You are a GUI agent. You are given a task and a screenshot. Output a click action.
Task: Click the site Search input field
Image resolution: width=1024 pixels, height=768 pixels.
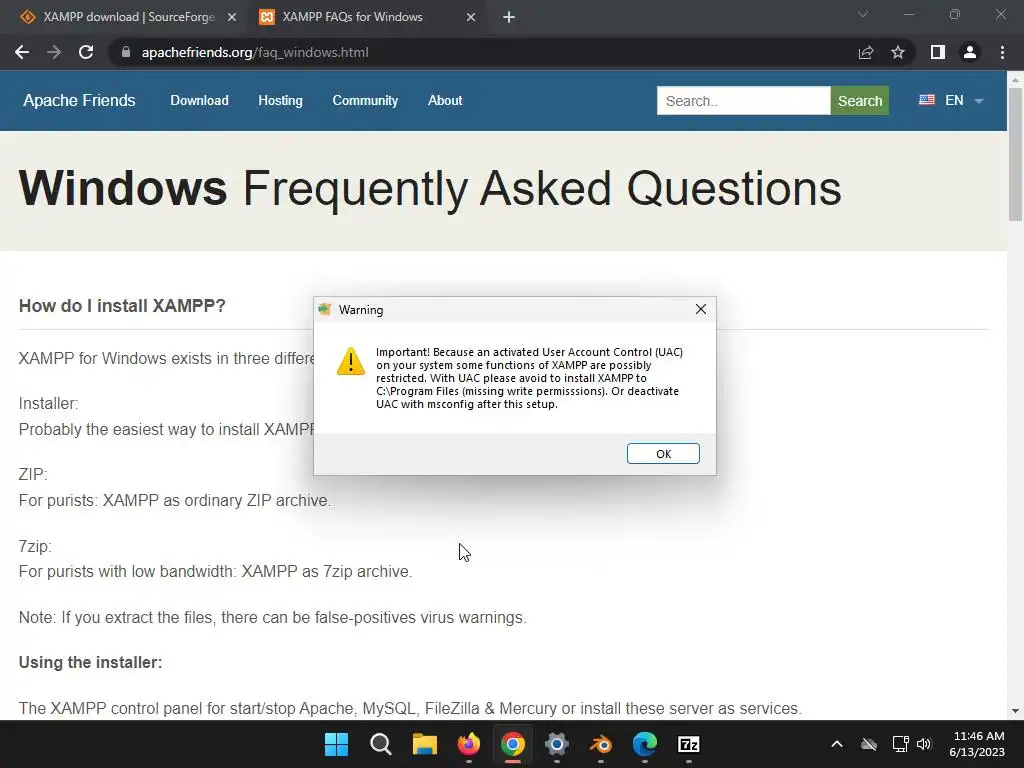[x=743, y=101]
